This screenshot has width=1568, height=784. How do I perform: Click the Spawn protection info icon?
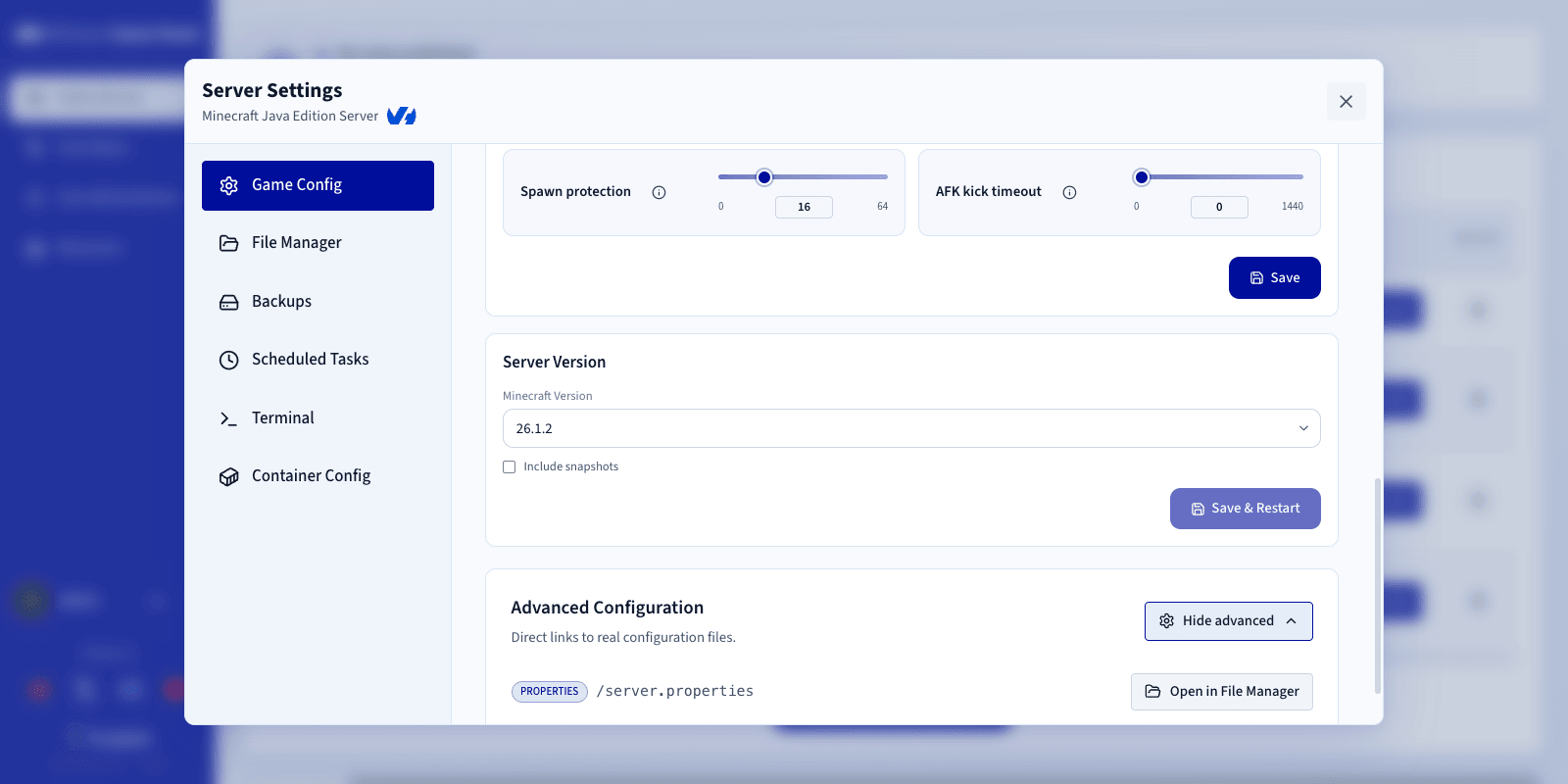pyautogui.click(x=660, y=192)
